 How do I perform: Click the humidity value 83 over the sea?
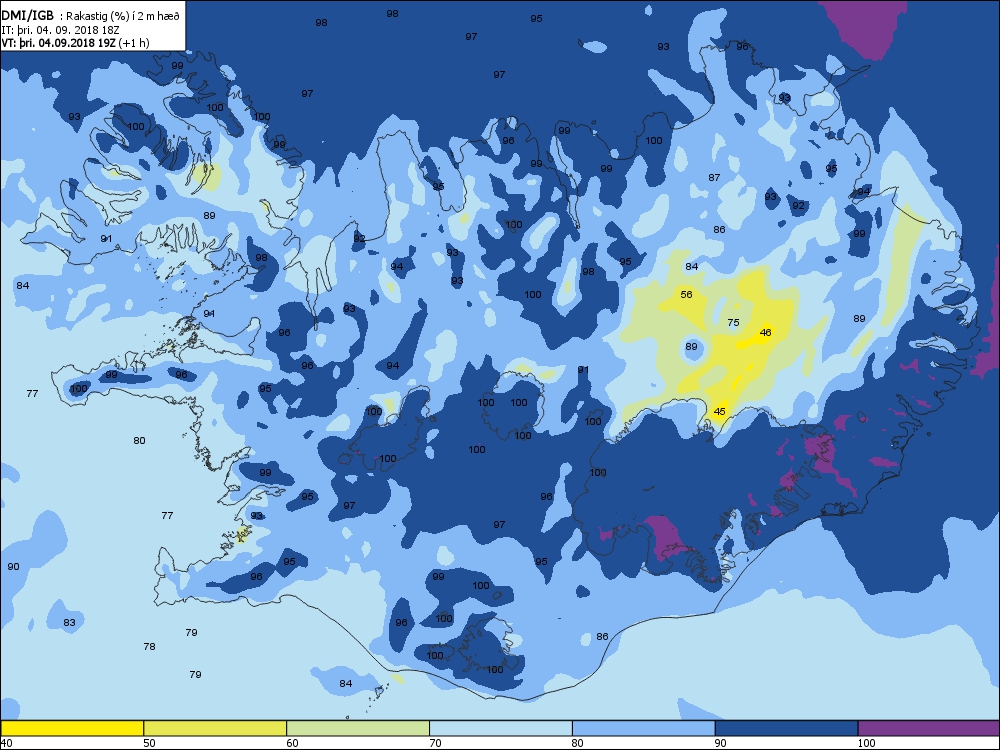(70, 622)
